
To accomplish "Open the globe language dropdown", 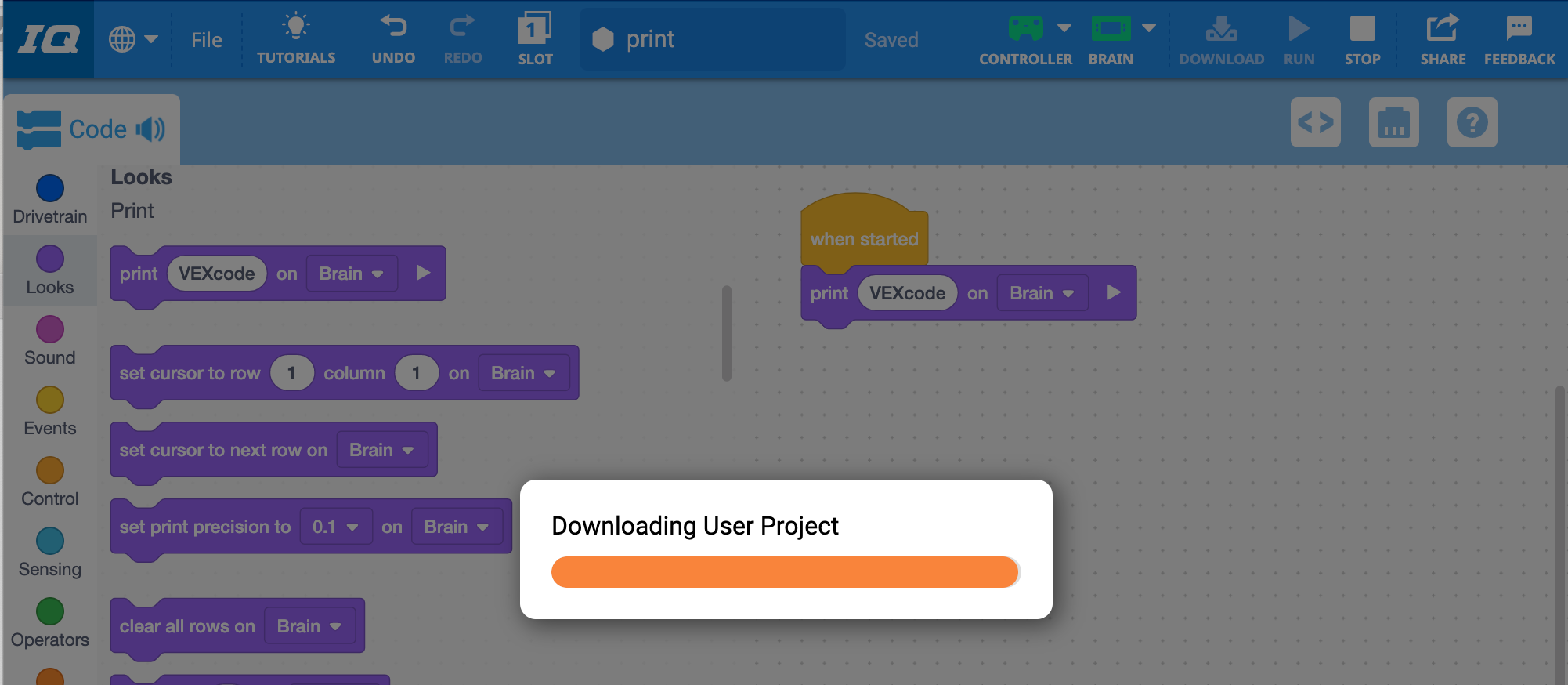I will point(133,39).
